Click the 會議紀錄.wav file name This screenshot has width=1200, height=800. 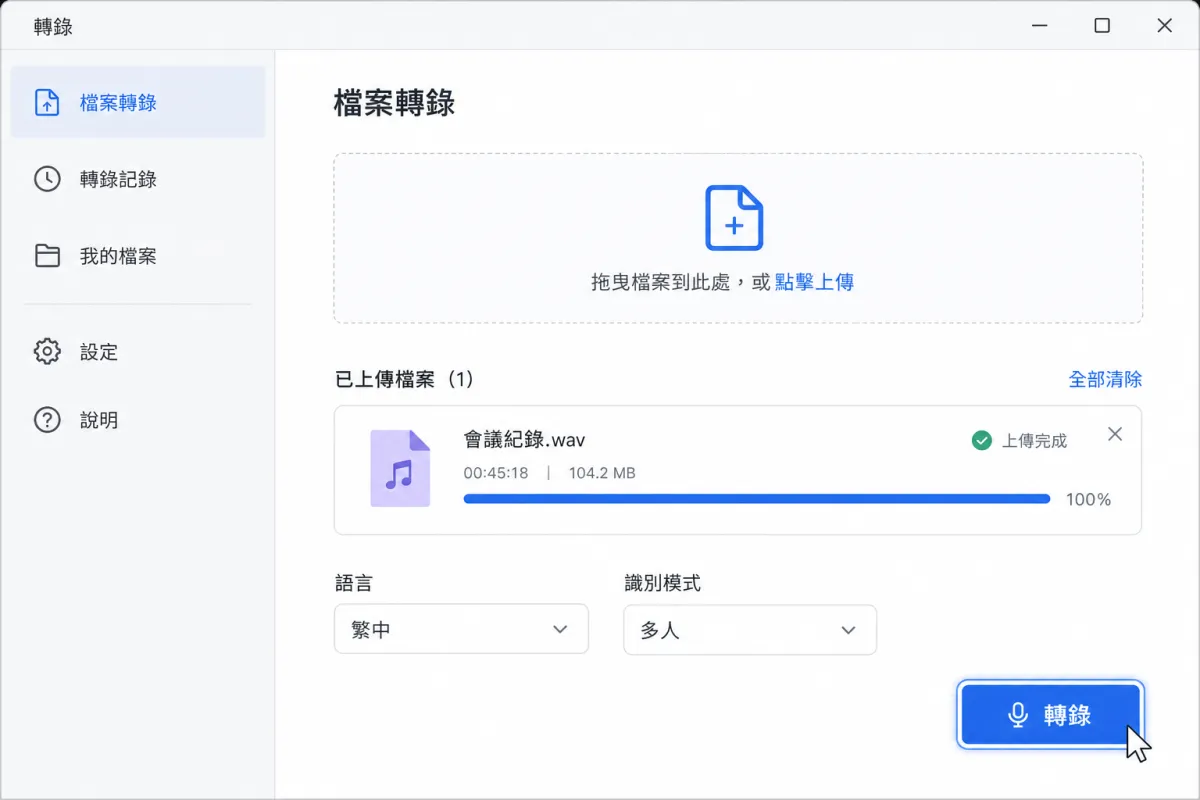pyautogui.click(x=524, y=439)
